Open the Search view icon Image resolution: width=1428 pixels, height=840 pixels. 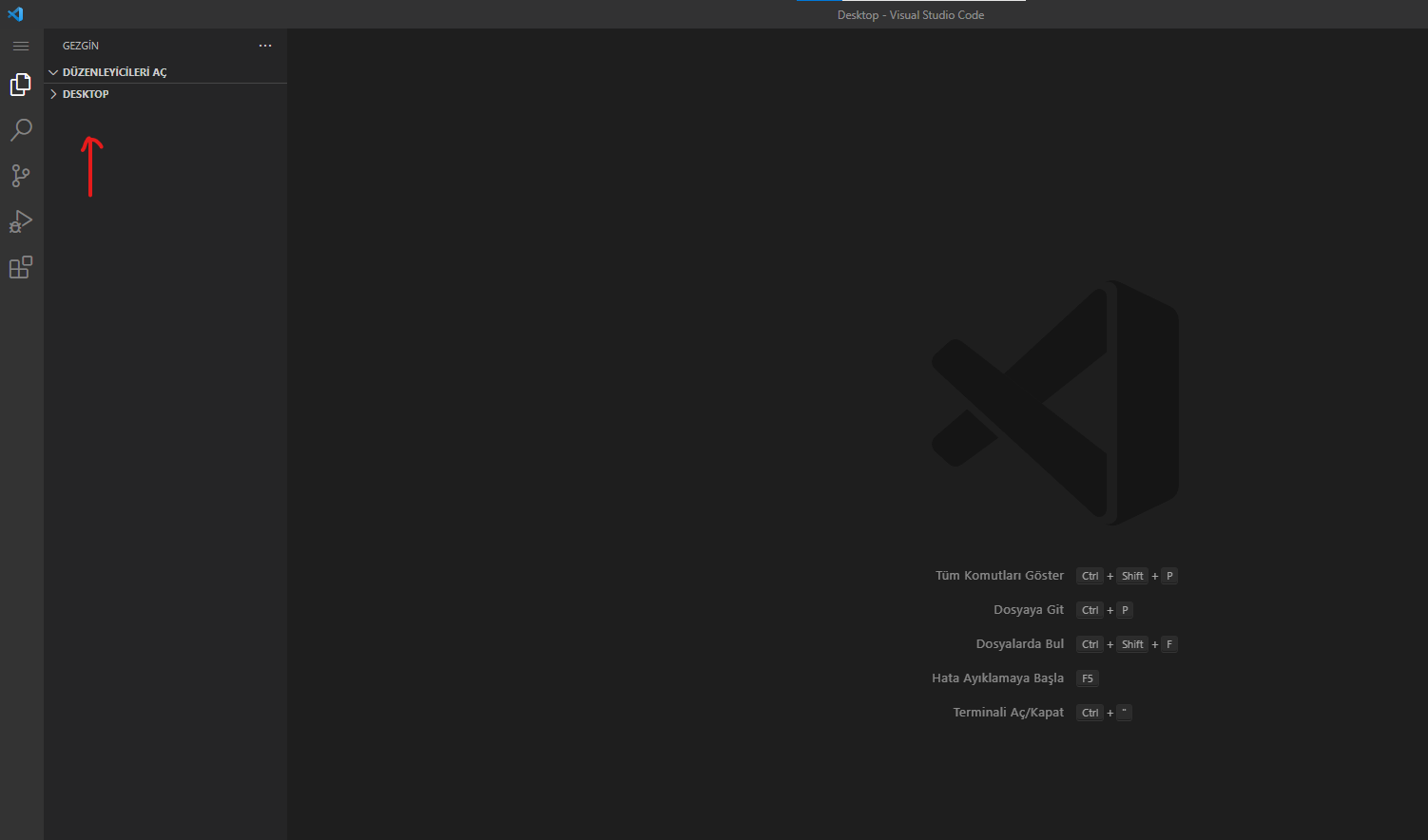pos(21,130)
